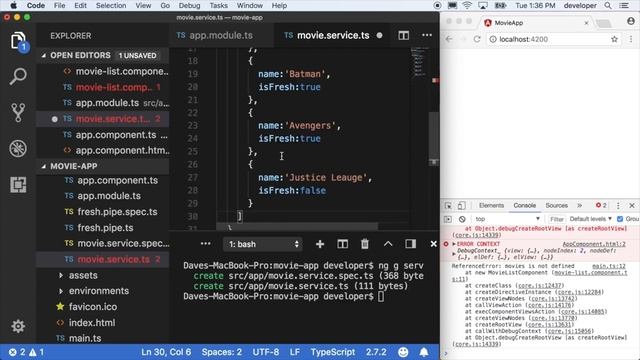The width and height of the screenshot is (640, 360).
Task: Follow the main.ts:12 console link
Action: click(x=609, y=266)
